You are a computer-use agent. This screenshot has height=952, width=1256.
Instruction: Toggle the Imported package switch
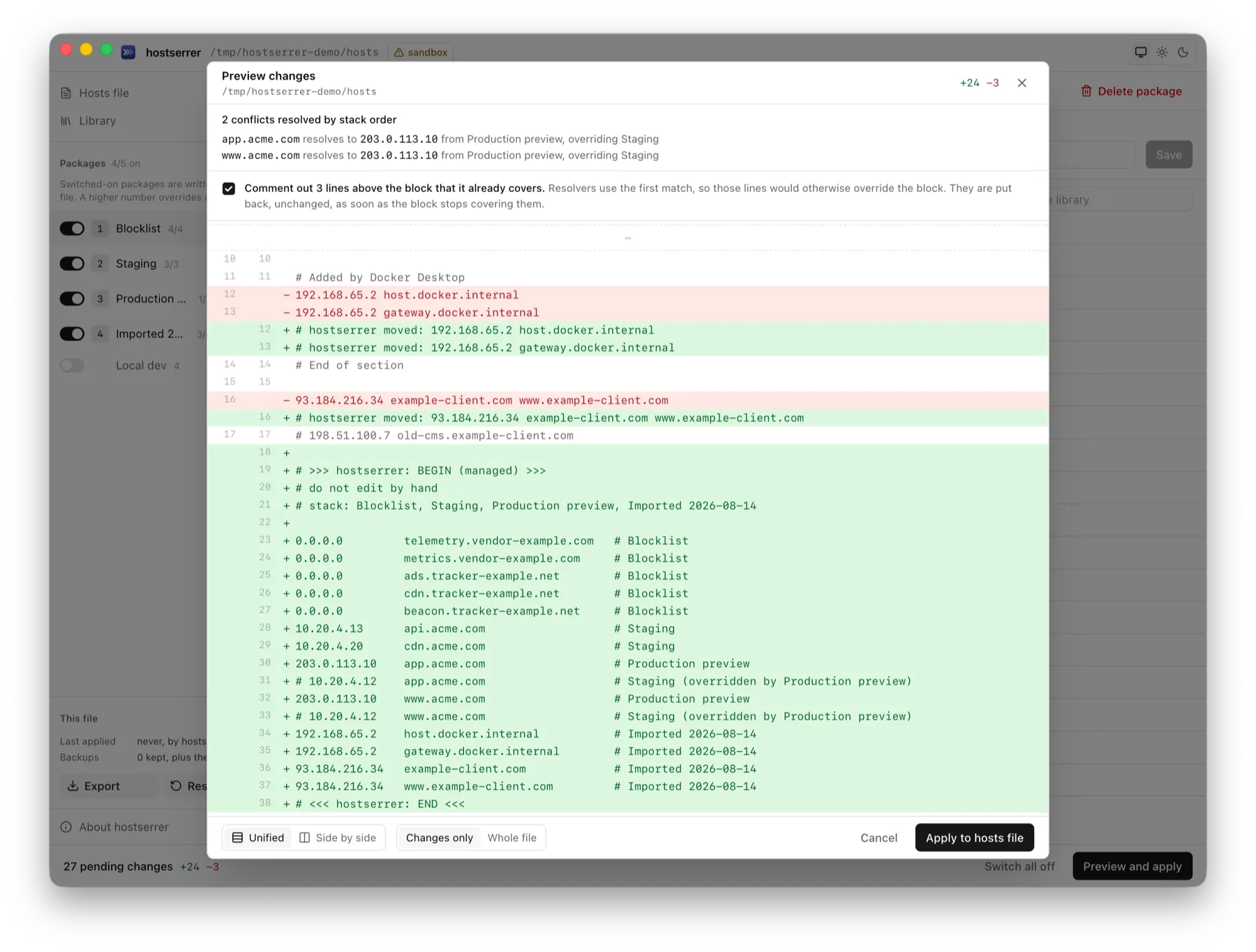coord(72,334)
